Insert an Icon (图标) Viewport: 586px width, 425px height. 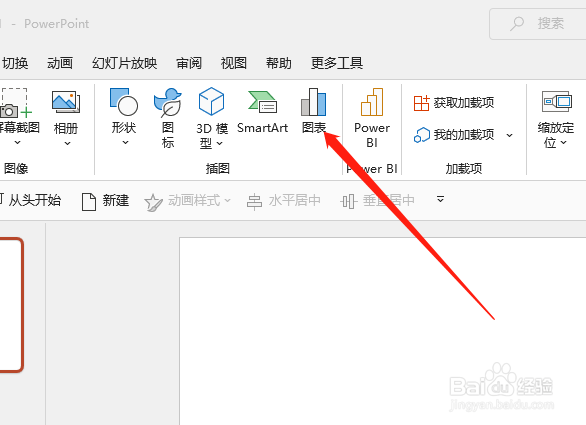click(168, 117)
